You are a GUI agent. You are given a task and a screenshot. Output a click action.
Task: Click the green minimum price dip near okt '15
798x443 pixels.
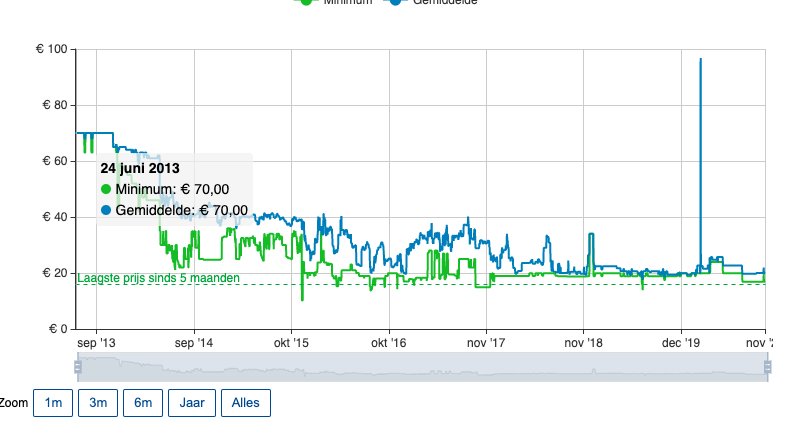point(302,298)
